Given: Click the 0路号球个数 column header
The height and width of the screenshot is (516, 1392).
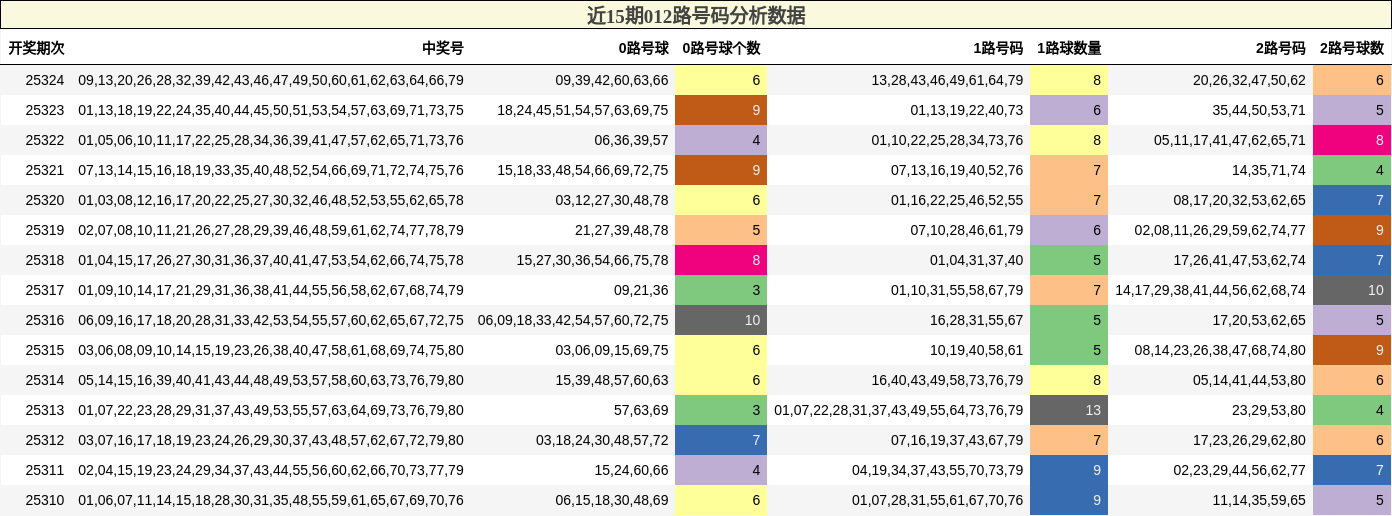Looking at the screenshot, I should pos(721,48).
